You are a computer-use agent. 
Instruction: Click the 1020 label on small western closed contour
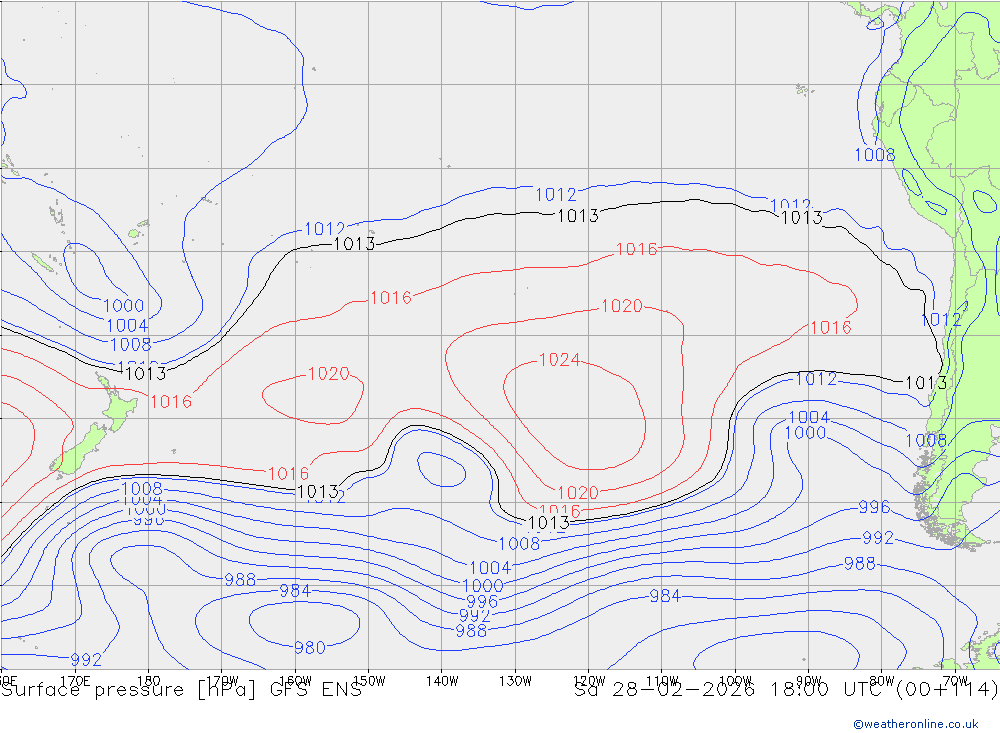click(328, 373)
